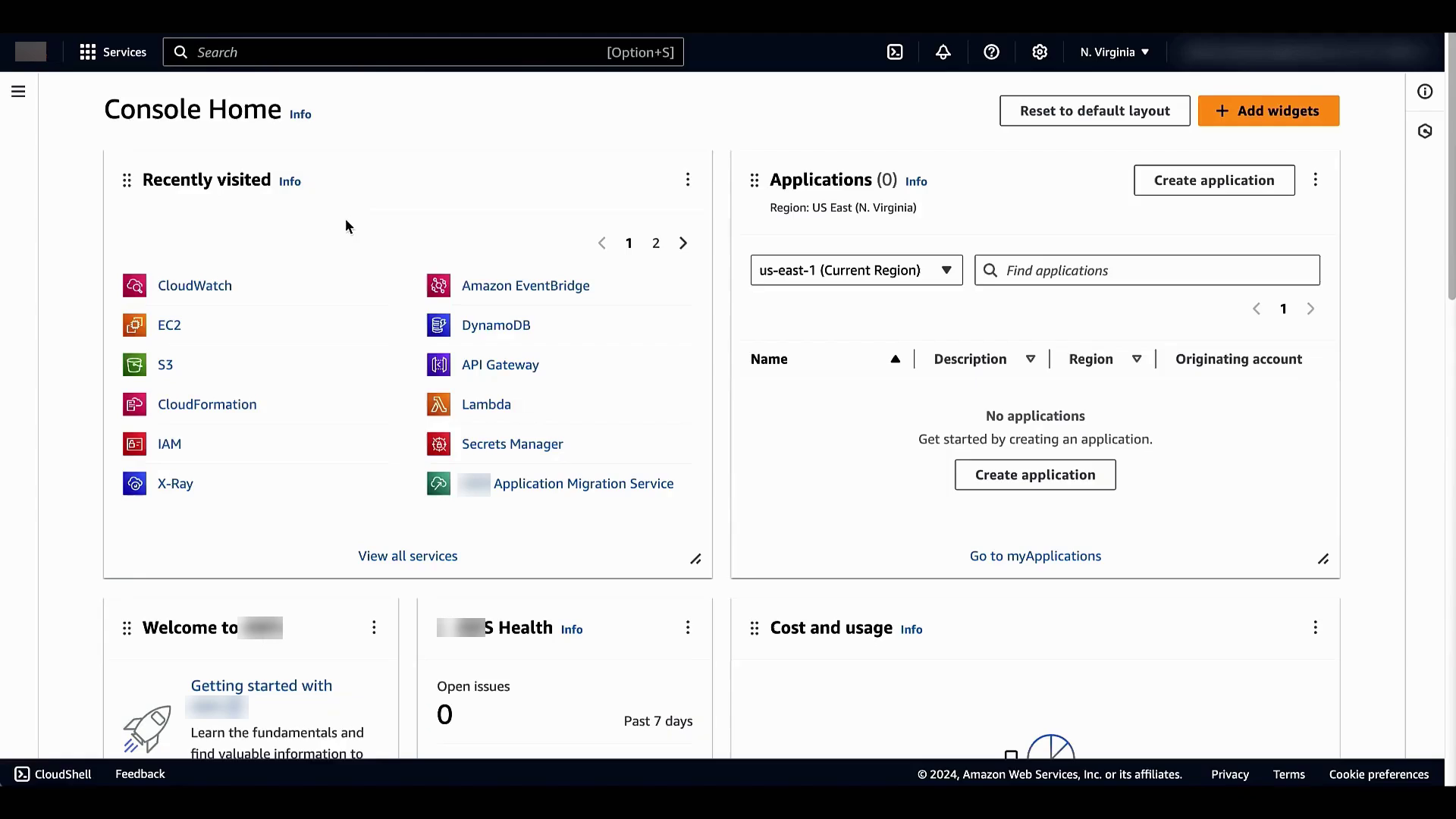Click the Add widgets button
The width and height of the screenshot is (1456, 819).
pyautogui.click(x=1268, y=111)
